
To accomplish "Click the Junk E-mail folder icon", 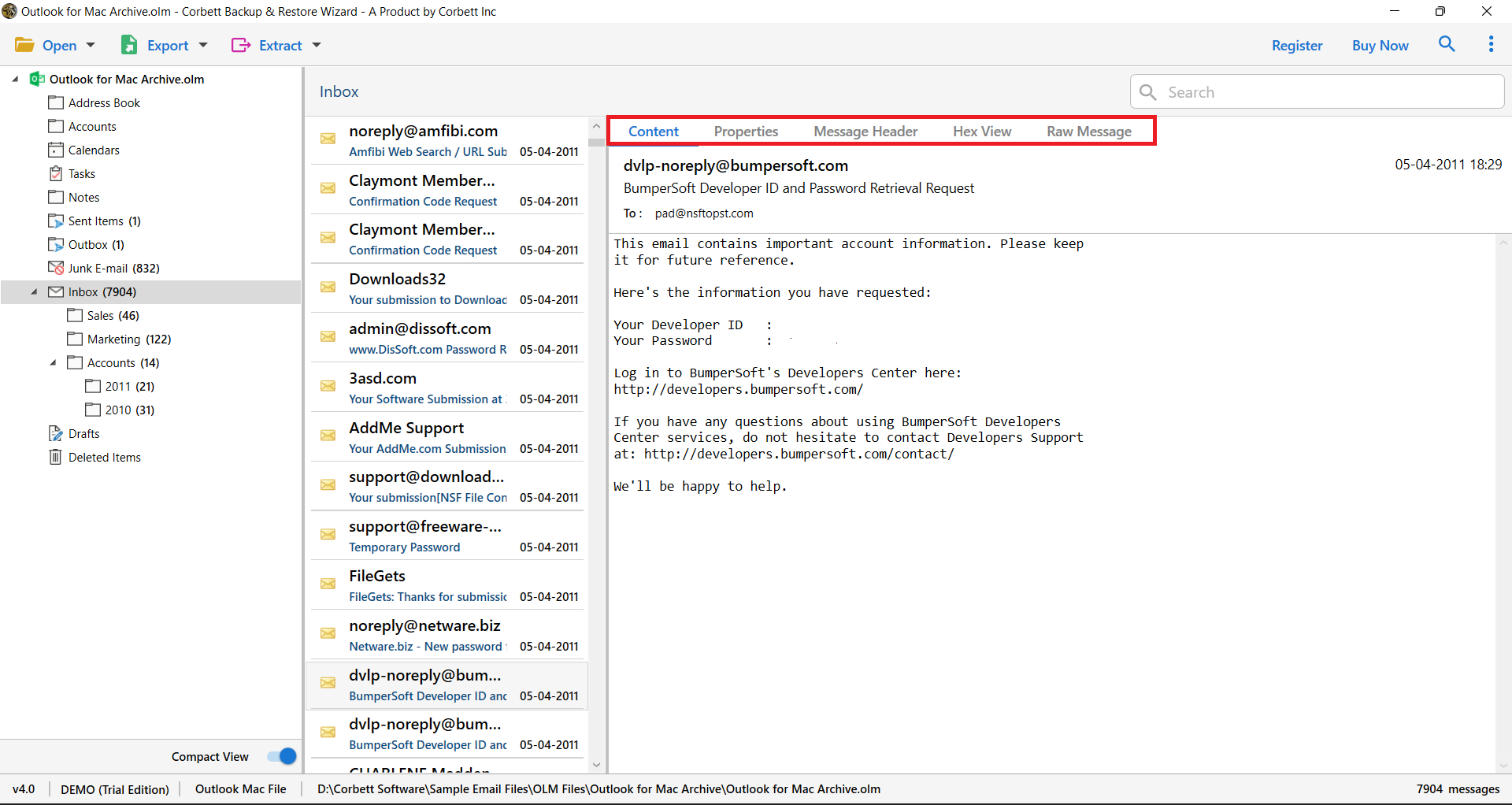I will tap(56, 268).
